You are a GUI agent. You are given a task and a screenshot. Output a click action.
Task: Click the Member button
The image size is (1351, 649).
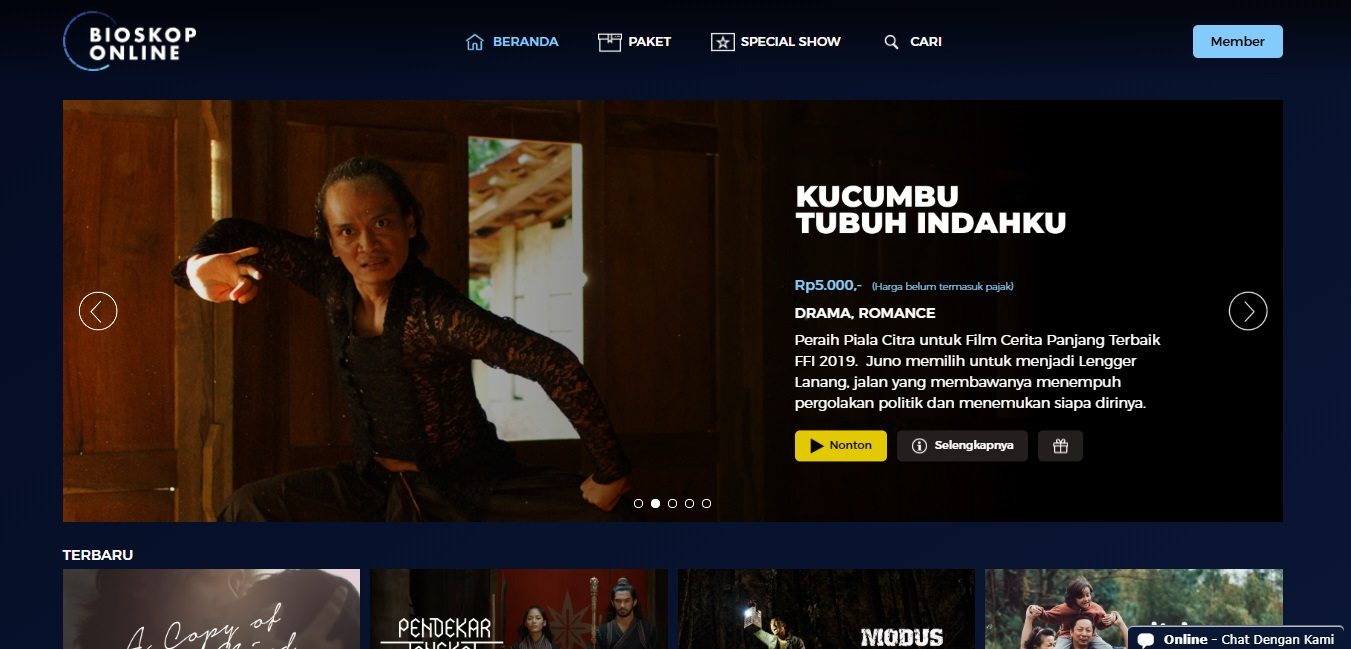coord(1237,42)
